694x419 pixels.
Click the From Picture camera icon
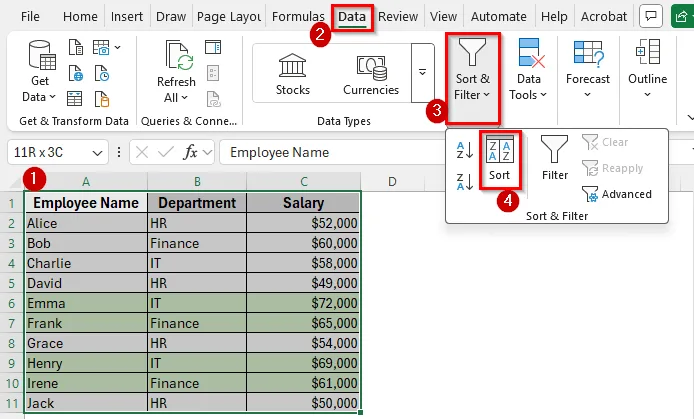[101, 47]
